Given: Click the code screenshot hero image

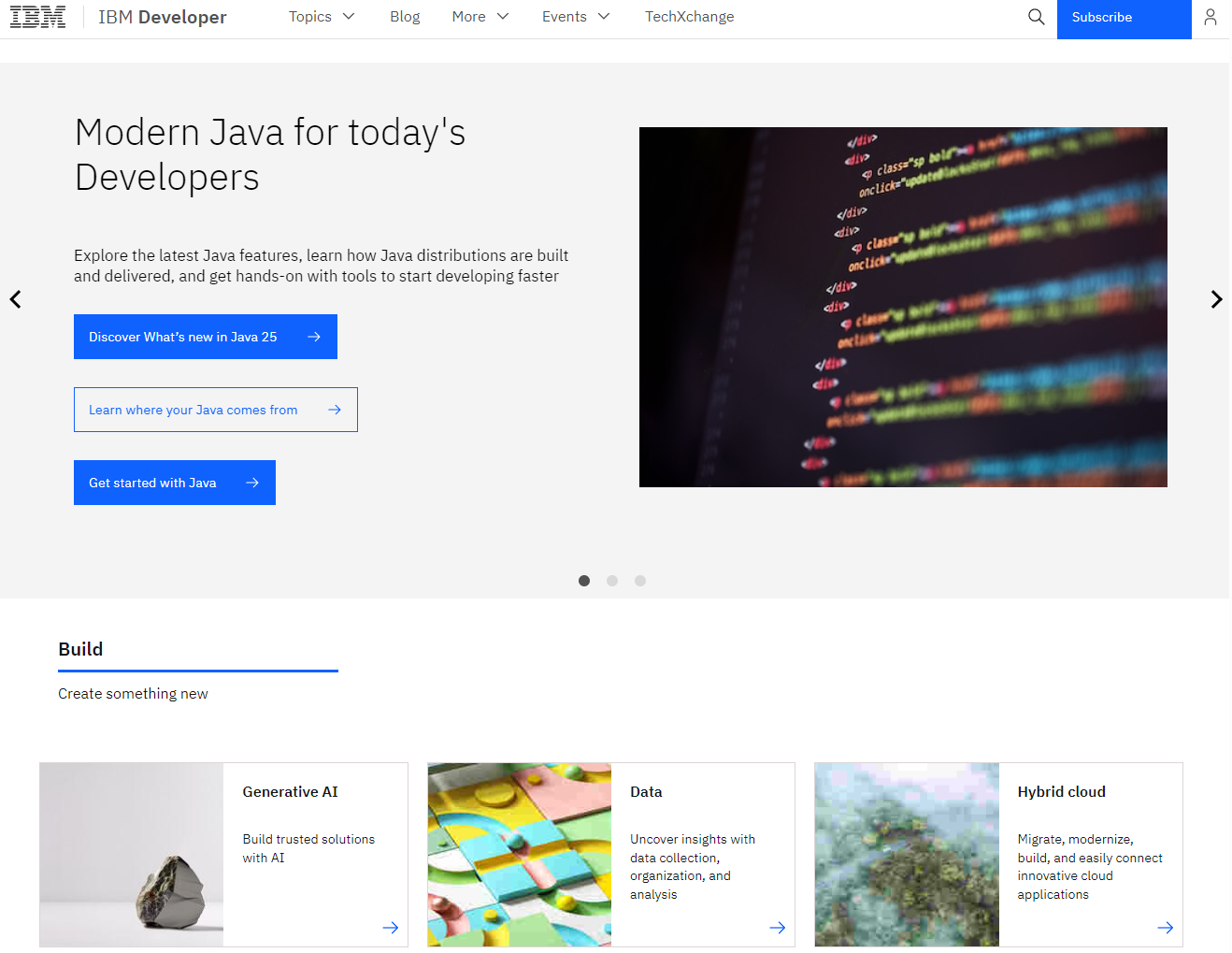Looking at the screenshot, I should click(x=903, y=307).
